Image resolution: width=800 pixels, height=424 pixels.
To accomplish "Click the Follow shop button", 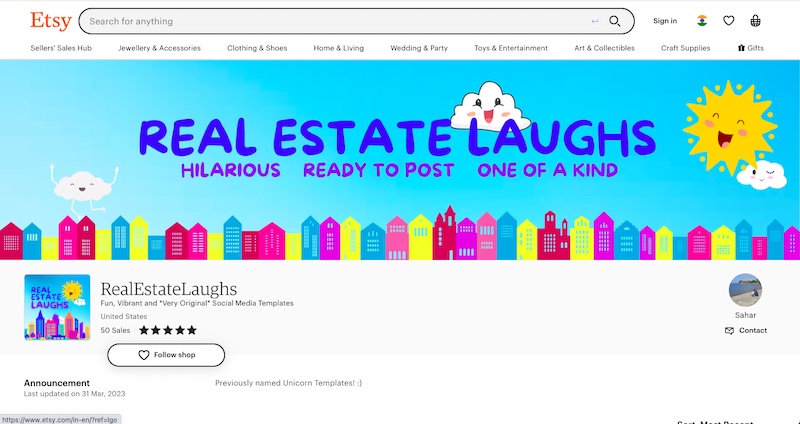I will (x=166, y=355).
